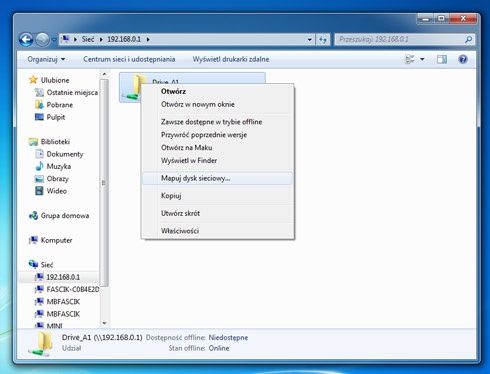
Task: Select Komputer in the sidebar
Action: click(x=50, y=240)
